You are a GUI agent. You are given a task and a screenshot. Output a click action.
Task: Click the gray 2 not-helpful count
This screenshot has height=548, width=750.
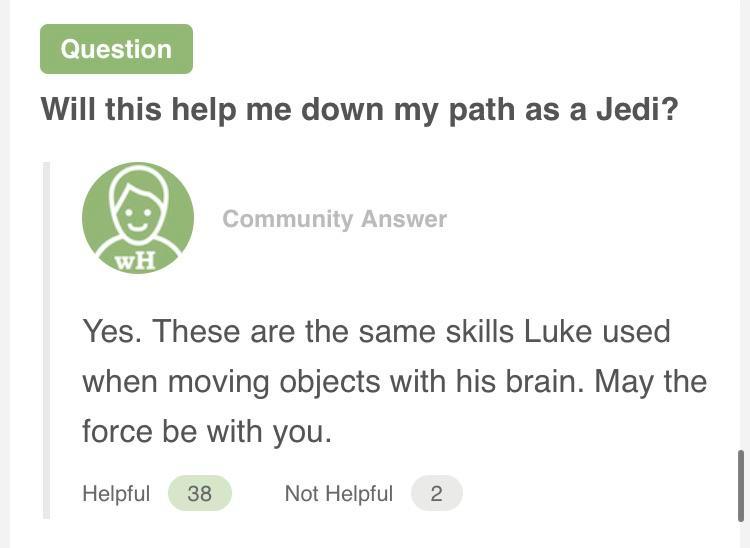click(x=436, y=493)
